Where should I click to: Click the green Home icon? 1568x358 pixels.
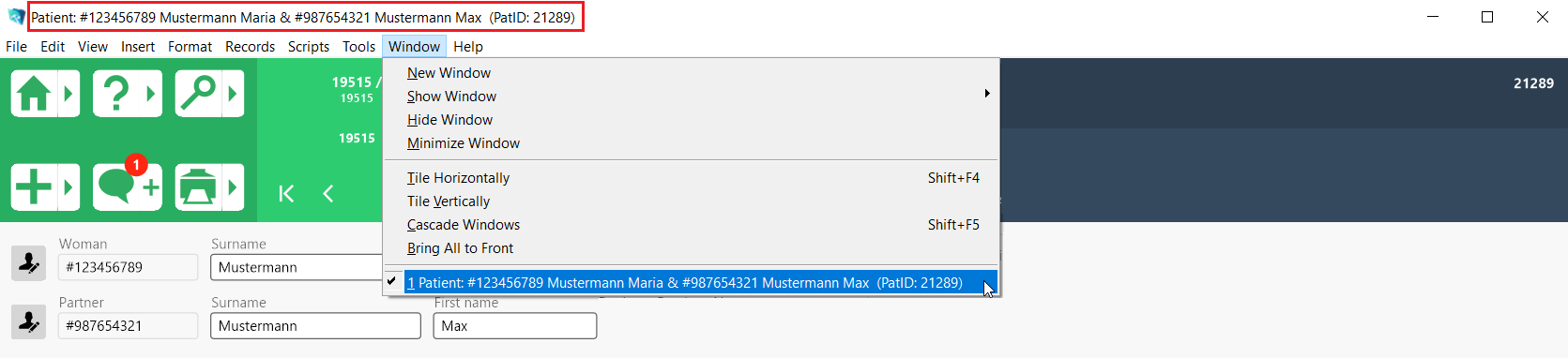(34, 94)
